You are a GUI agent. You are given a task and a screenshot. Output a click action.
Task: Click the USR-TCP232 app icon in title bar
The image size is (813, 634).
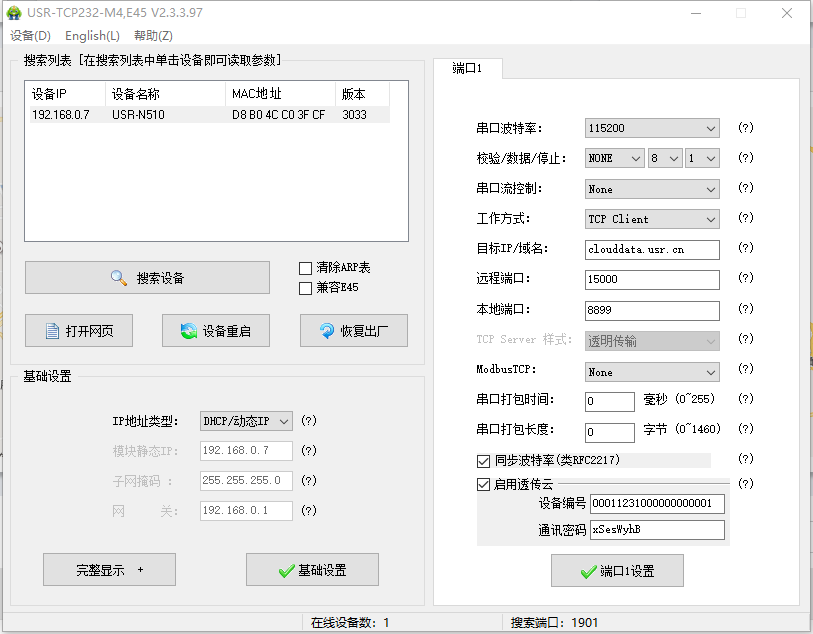14,12
